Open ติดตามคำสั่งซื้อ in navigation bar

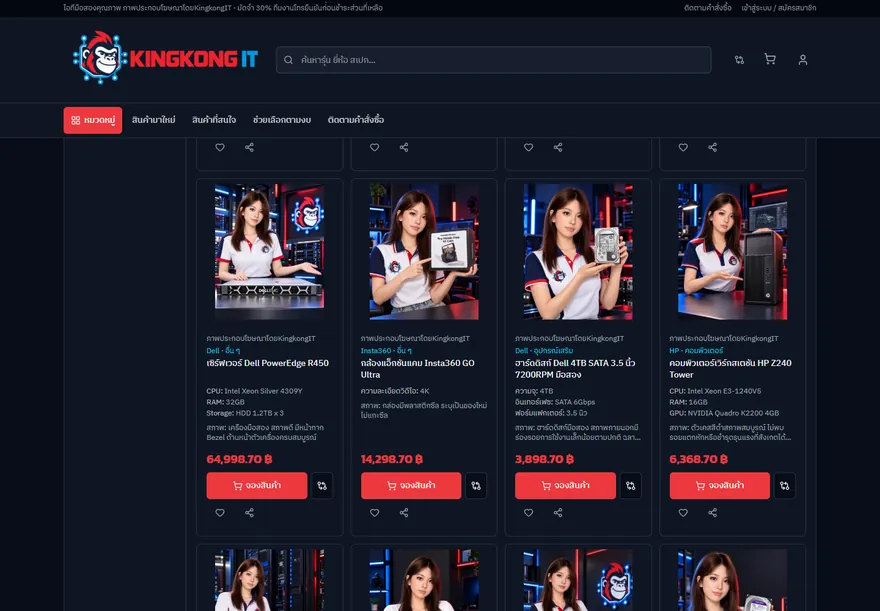[x=356, y=120]
